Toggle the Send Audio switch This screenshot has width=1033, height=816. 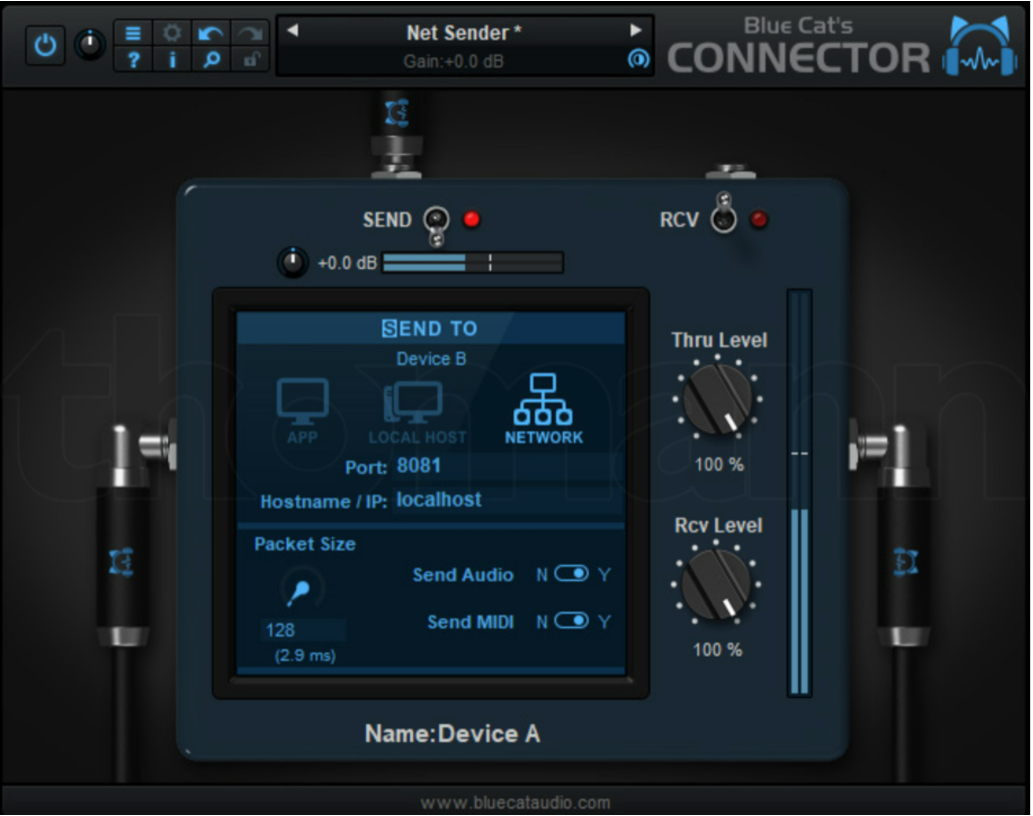point(571,574)
